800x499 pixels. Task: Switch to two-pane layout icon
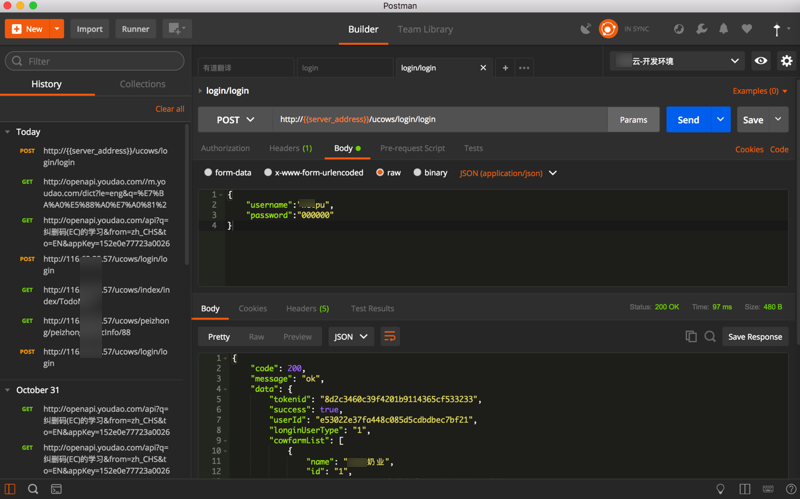745,489
